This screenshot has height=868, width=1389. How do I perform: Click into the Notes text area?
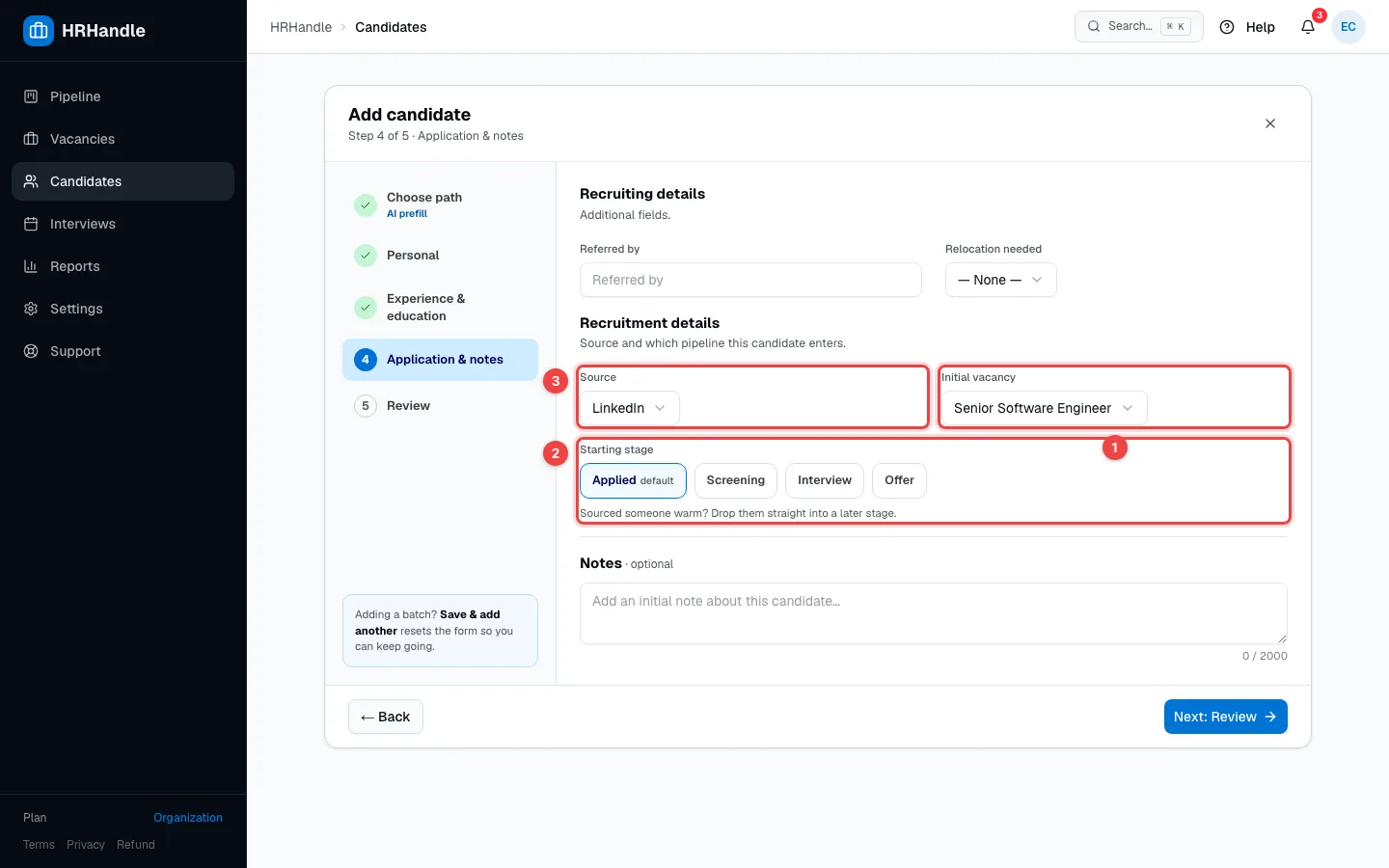[x=934, y=613]
